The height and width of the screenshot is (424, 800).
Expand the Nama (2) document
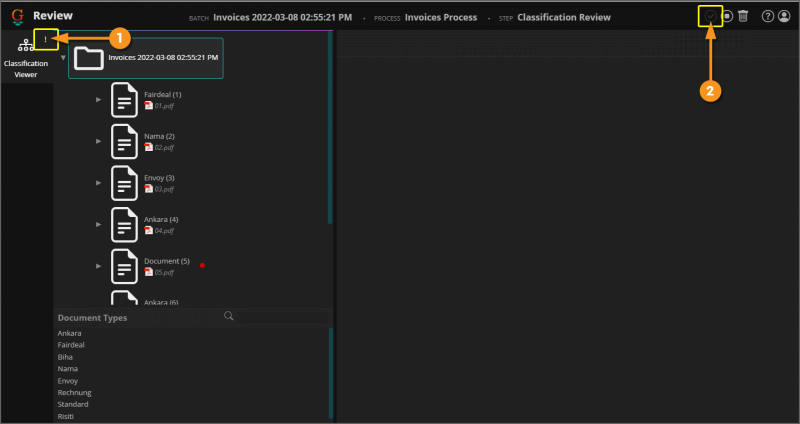tap(98, 141)
